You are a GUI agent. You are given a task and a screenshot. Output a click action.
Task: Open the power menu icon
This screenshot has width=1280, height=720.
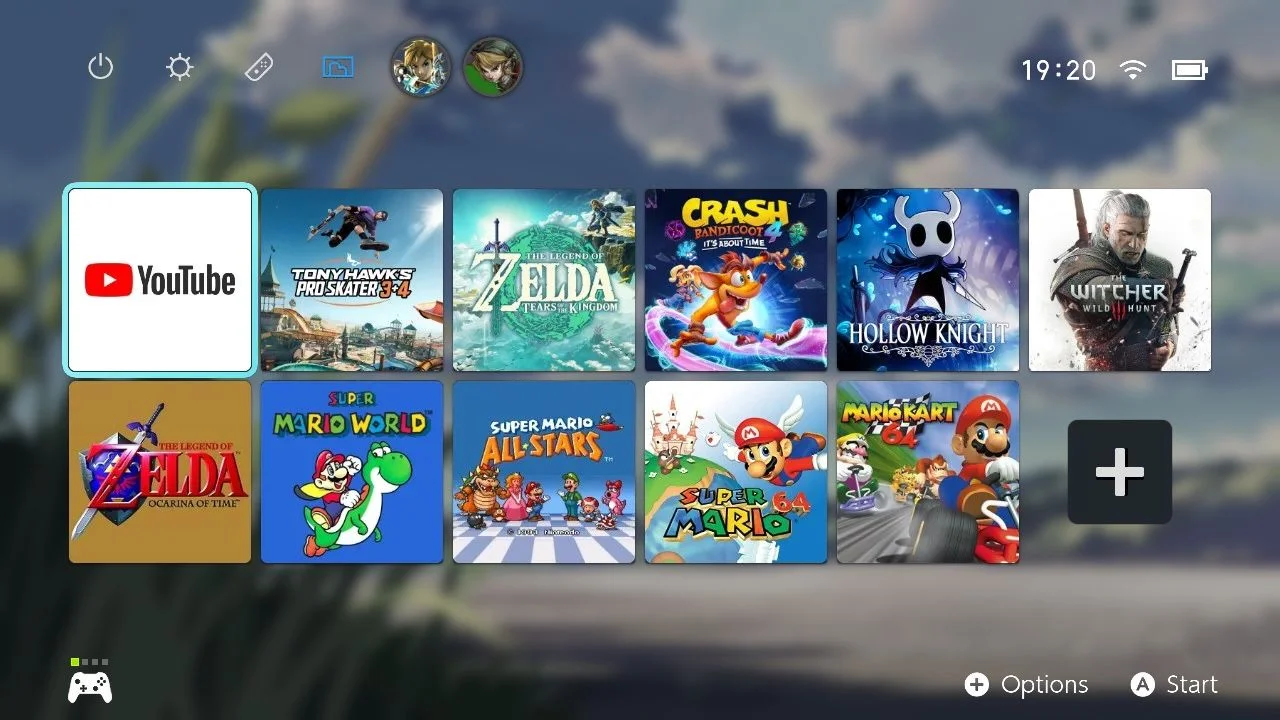click(100, 68)
